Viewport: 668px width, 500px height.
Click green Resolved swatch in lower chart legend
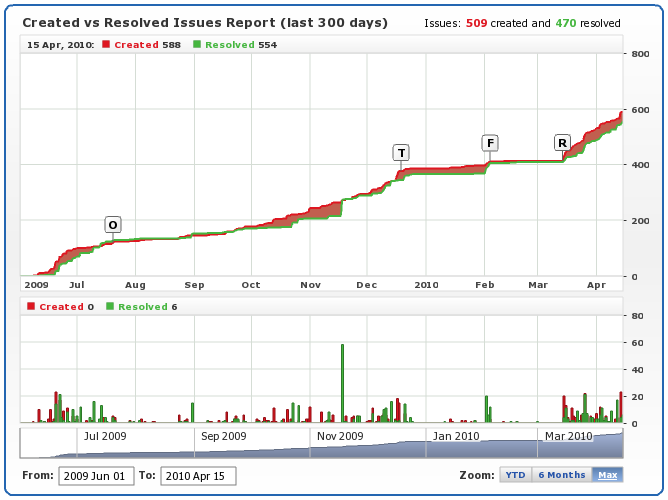(110, 307)
